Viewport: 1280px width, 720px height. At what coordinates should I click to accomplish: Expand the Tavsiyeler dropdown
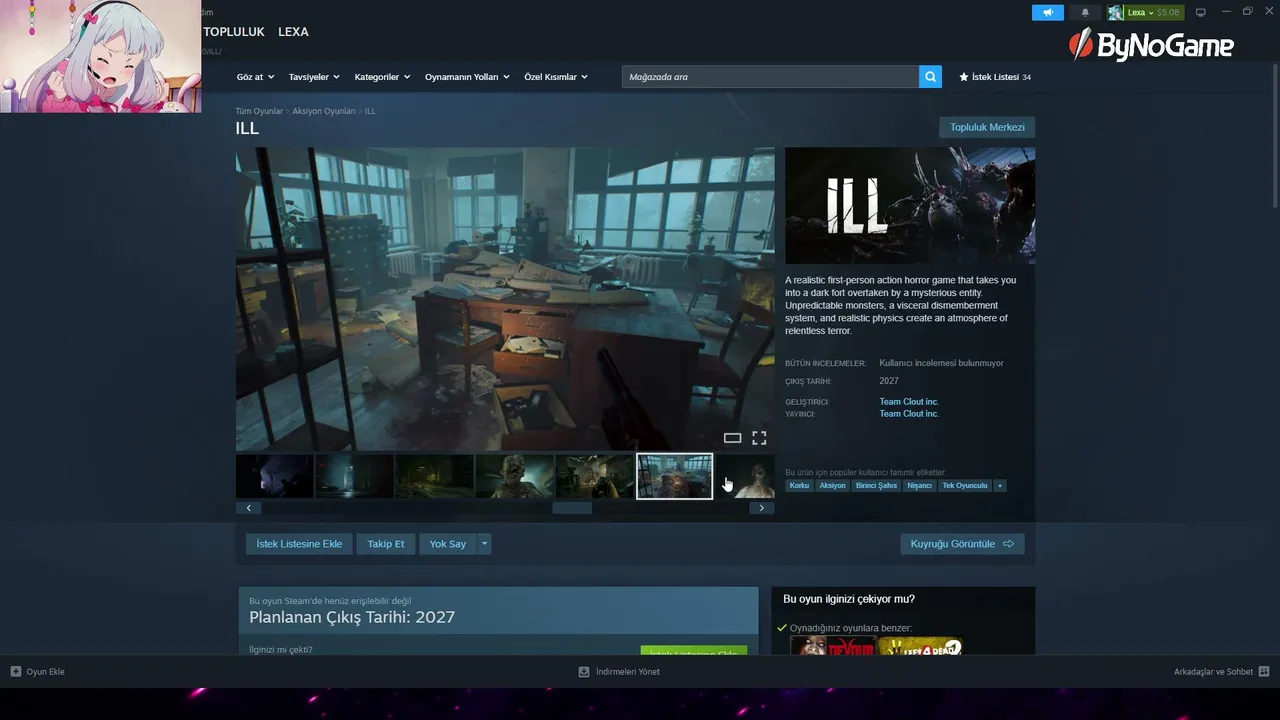click(x=314, y=77)
